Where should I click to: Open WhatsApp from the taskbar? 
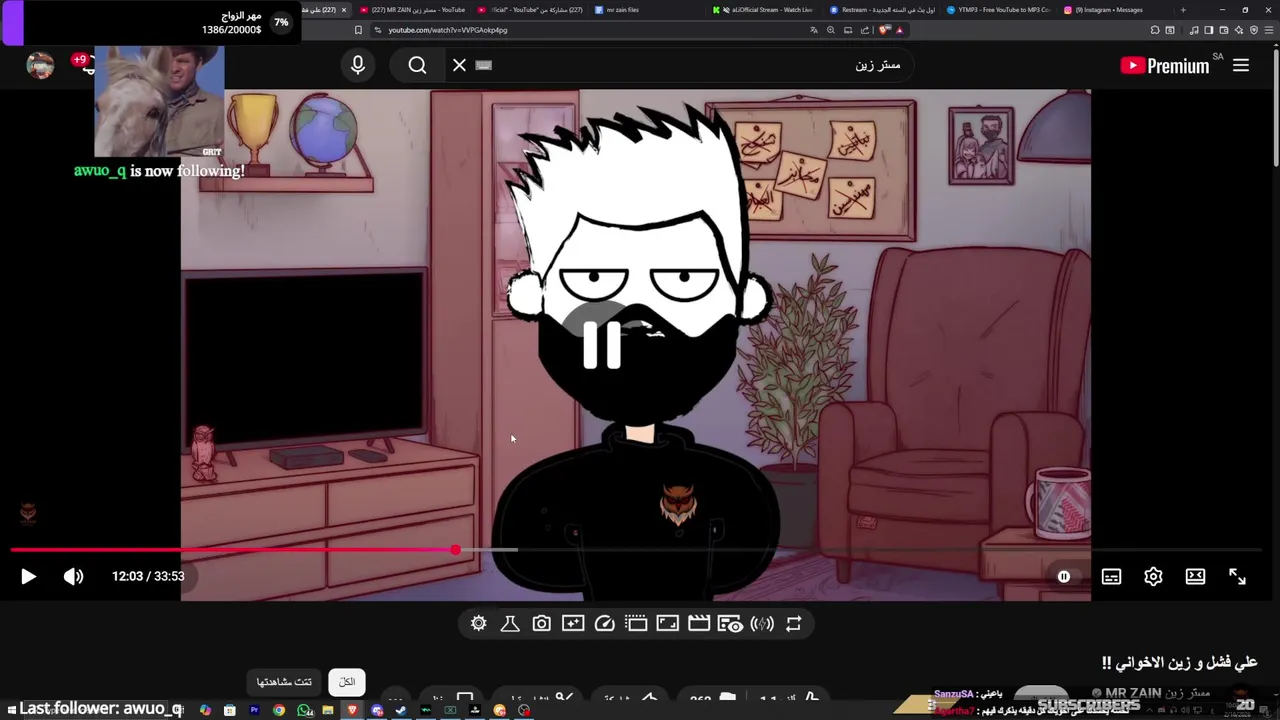point(303,710)
